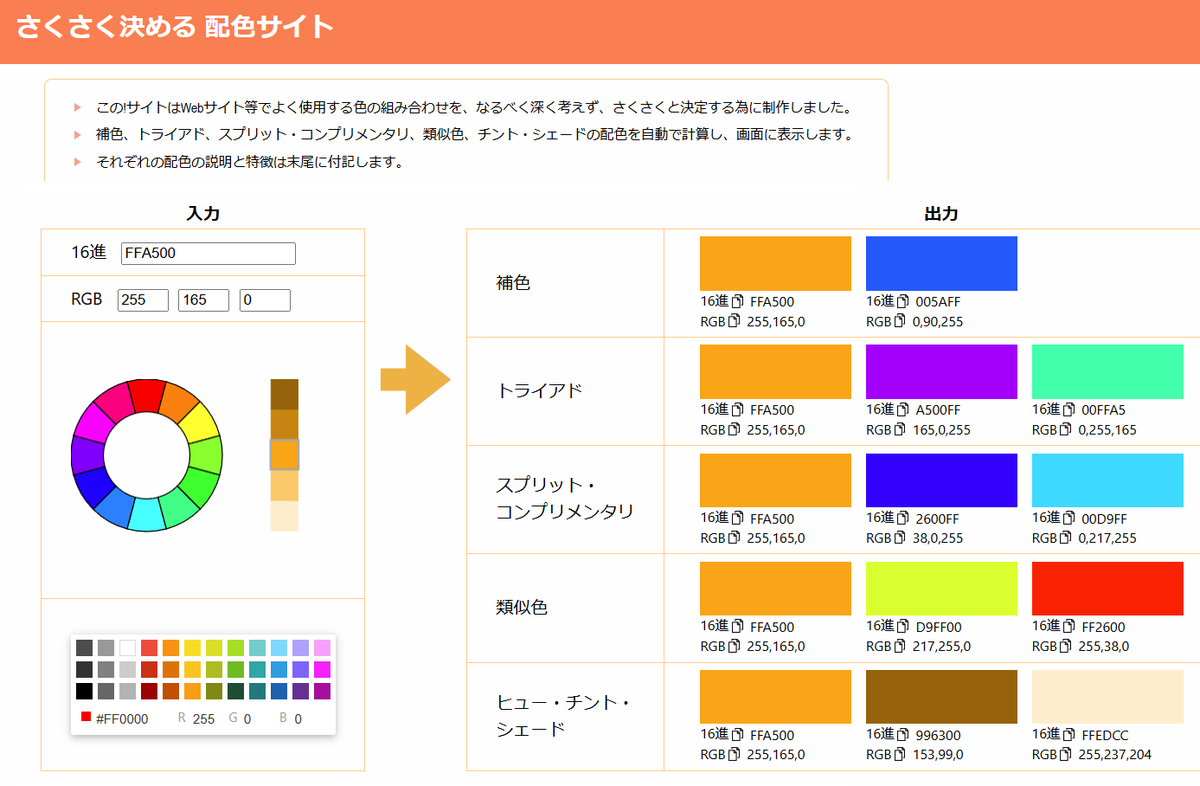1200x786 pixels.
Task: Focus the RGB red field showing 255
Action: (143, 300)
